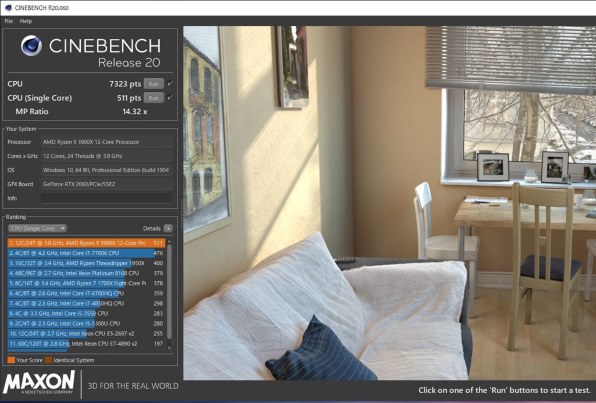Toggle the checkbox beside the CPU test
596x403 pixels.
point(170,83)
